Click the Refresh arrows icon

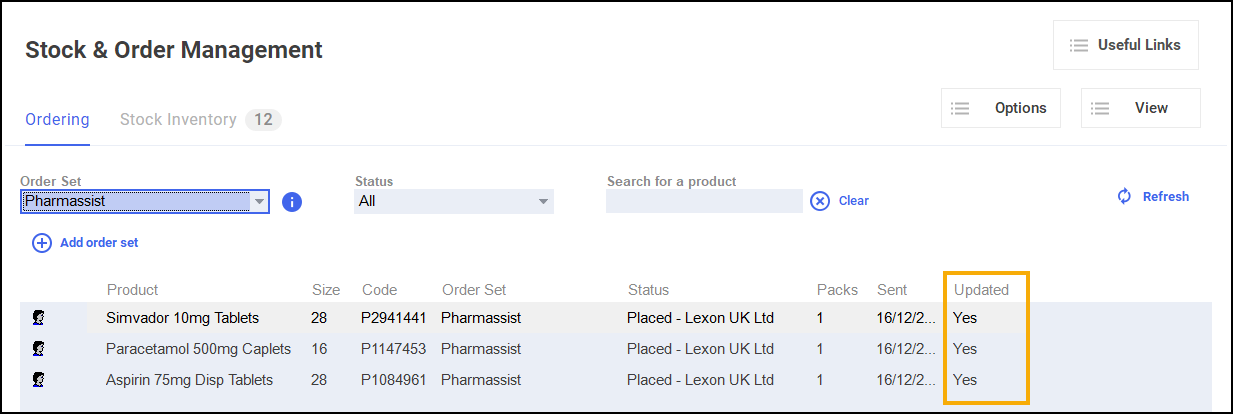coord(1124,196)
